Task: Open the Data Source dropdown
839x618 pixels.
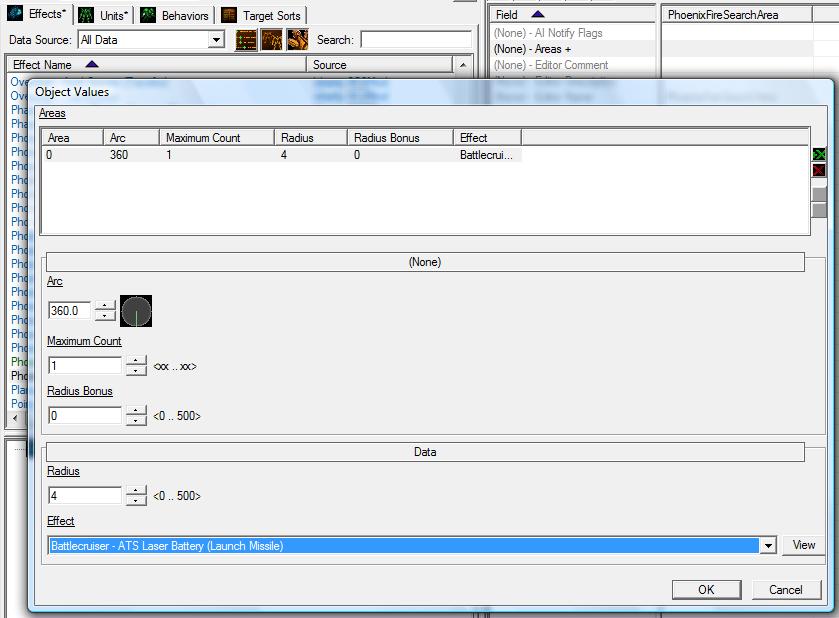Action: coord(216,40)
